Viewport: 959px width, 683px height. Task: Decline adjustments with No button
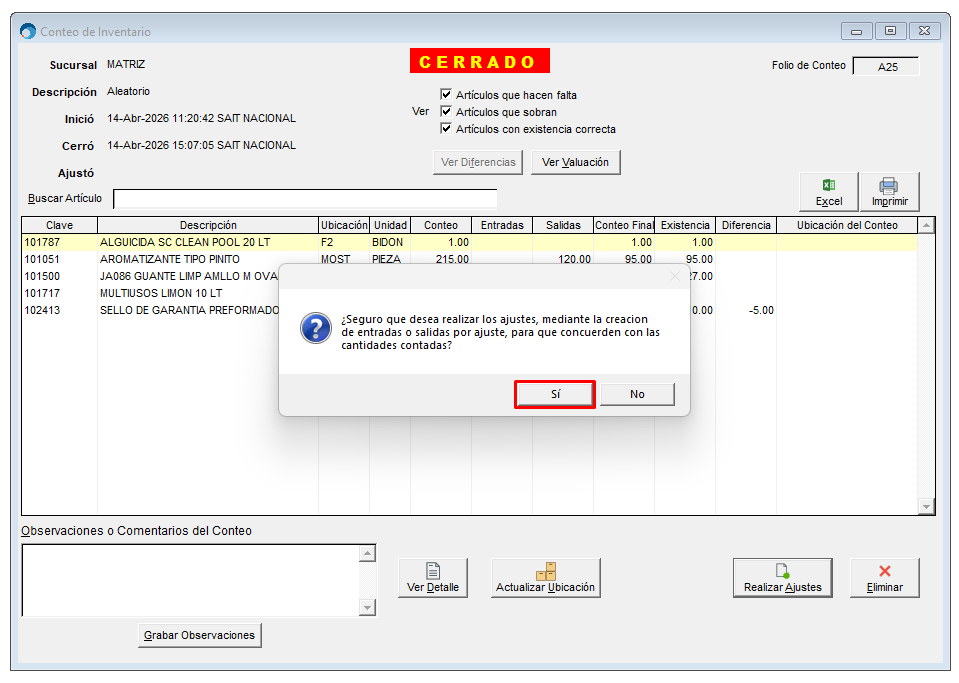click(637, 394)
